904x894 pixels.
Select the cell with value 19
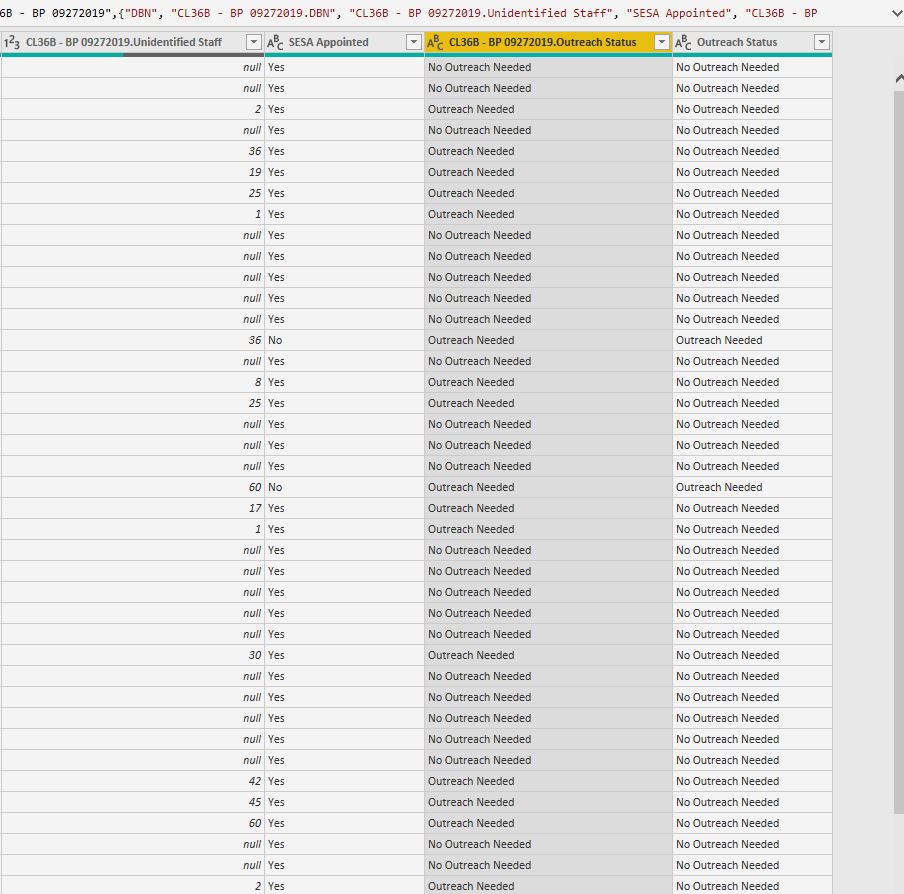pos(133,172)
